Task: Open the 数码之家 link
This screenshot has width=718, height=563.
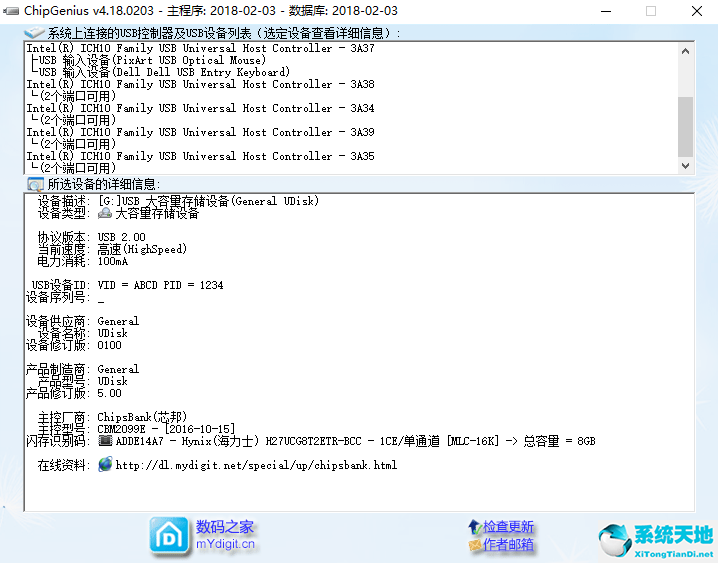Action: tap(224, 527)
